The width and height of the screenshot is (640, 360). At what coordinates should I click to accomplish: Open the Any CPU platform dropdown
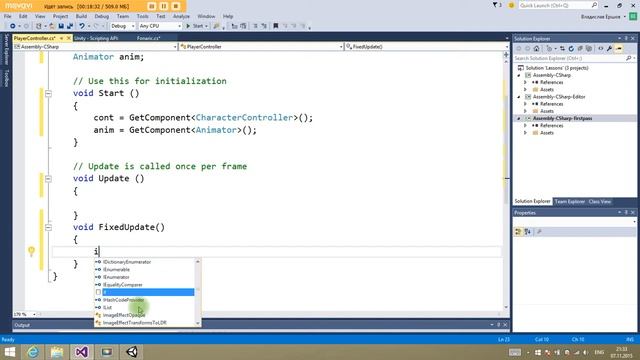160,26
